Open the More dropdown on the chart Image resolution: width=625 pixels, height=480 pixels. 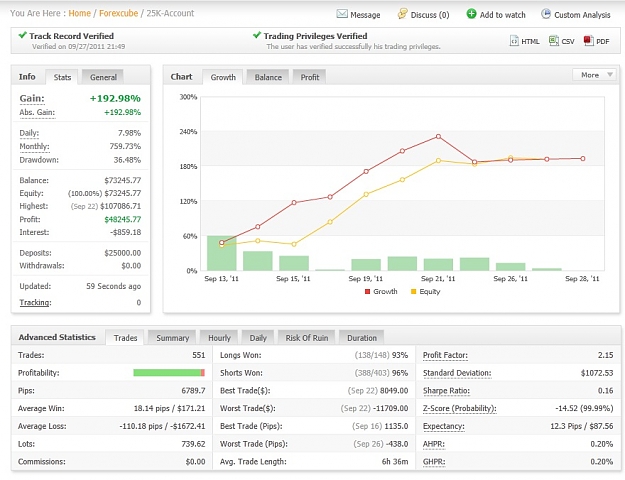(596, 75)
